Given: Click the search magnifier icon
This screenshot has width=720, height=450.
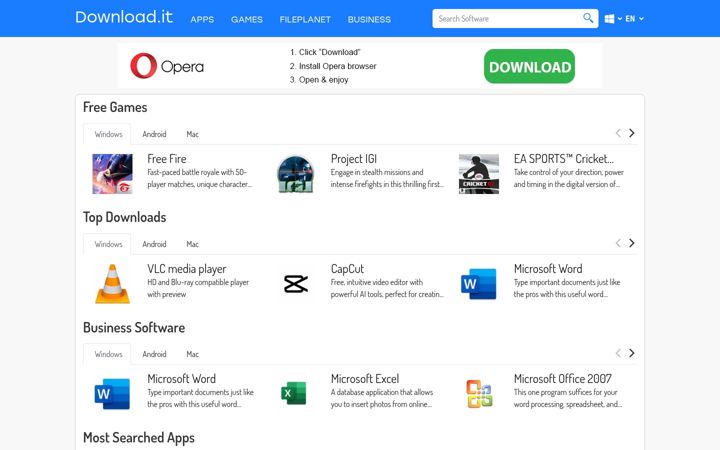Looking at the screenshot, I should [588, 18].
